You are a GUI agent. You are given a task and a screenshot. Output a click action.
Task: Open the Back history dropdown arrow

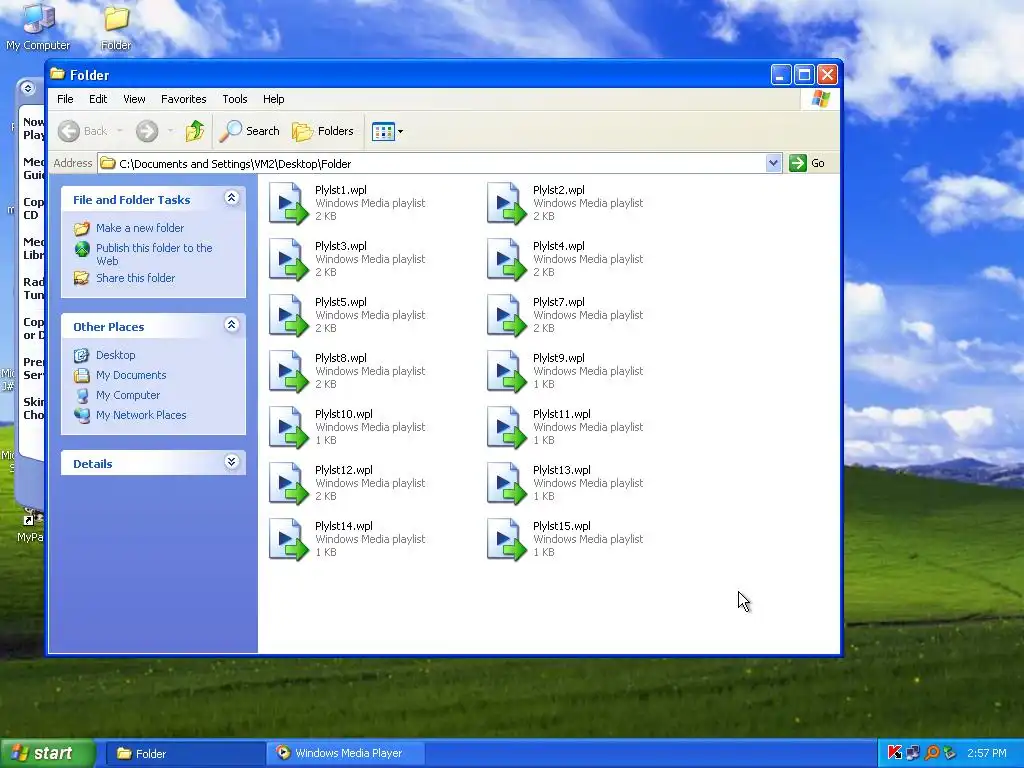(120, 131)
